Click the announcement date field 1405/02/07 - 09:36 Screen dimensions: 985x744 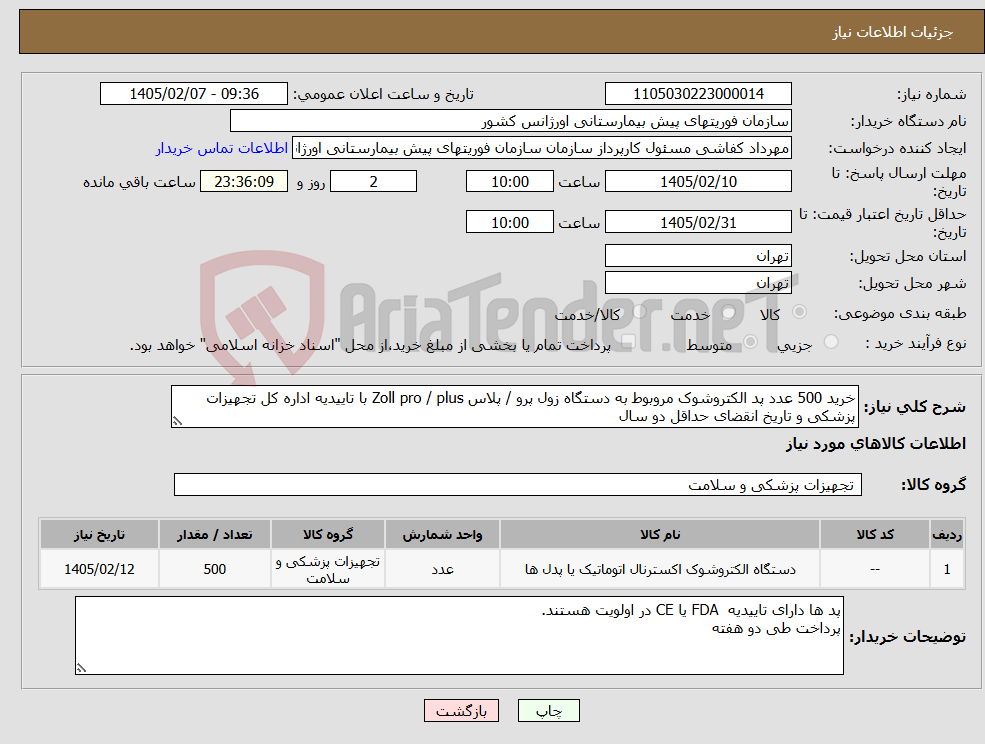193,94
